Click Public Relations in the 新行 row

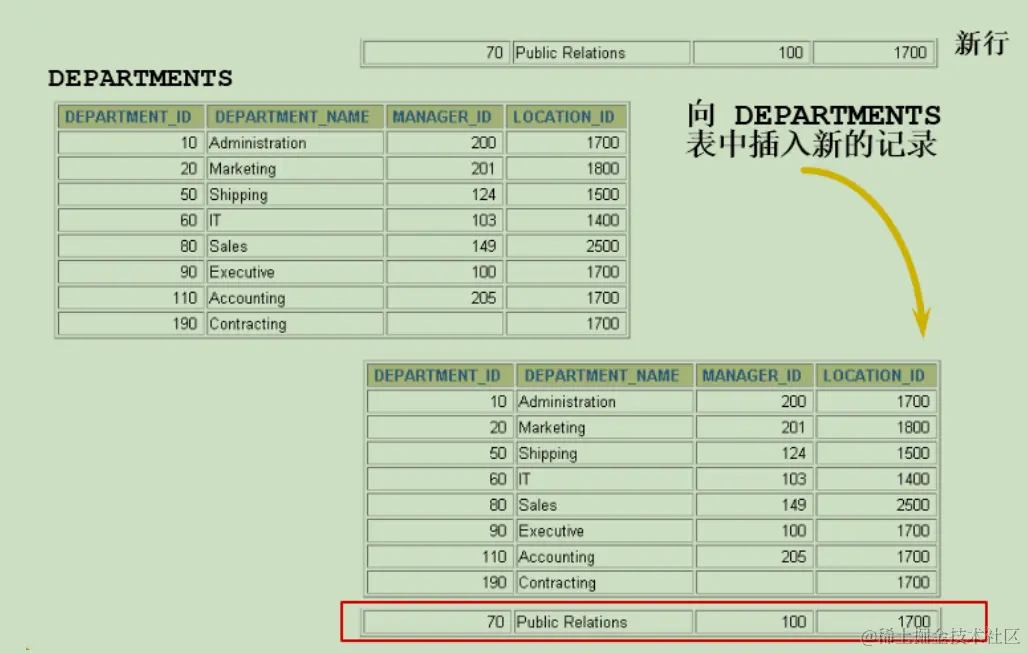pyautogui.click(x=570, y=53)
